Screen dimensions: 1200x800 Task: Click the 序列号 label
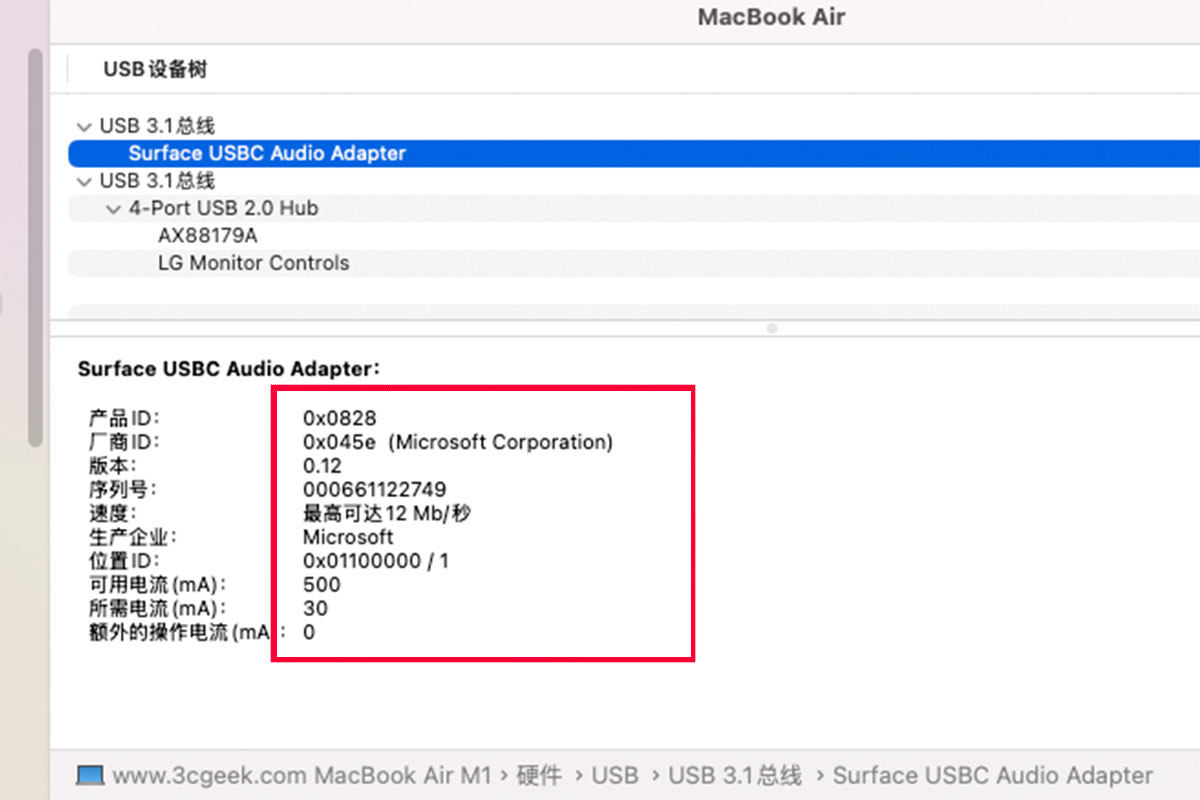point(123,490)
